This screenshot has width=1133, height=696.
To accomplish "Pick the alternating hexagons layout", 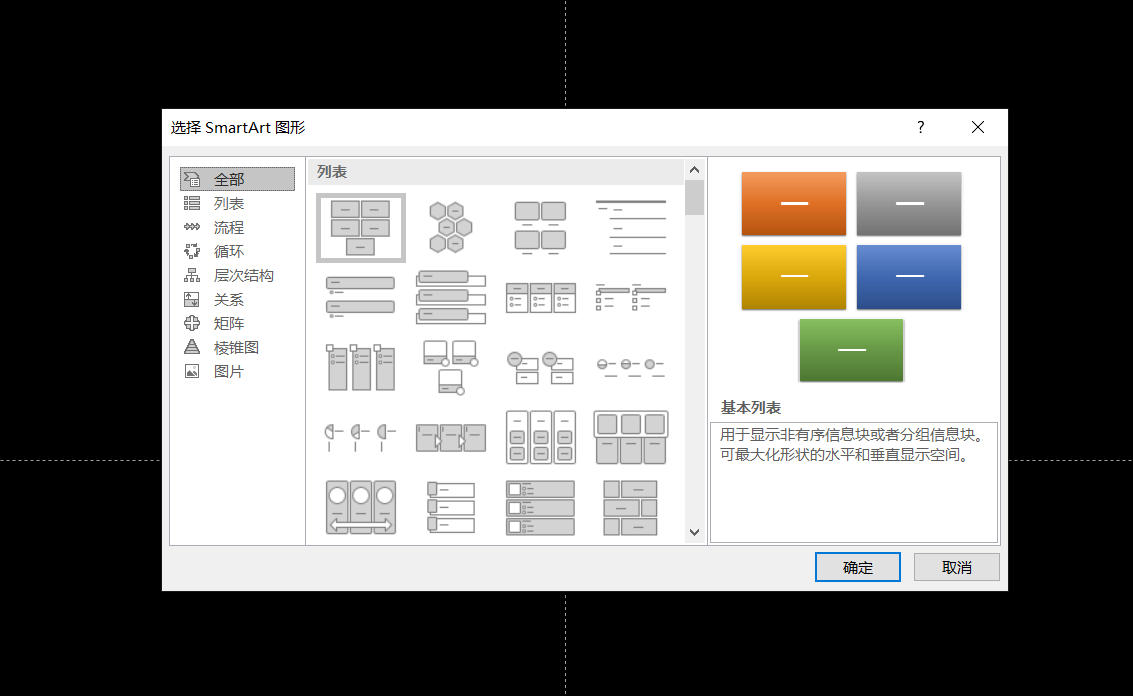I will click(x=450, y=228).
